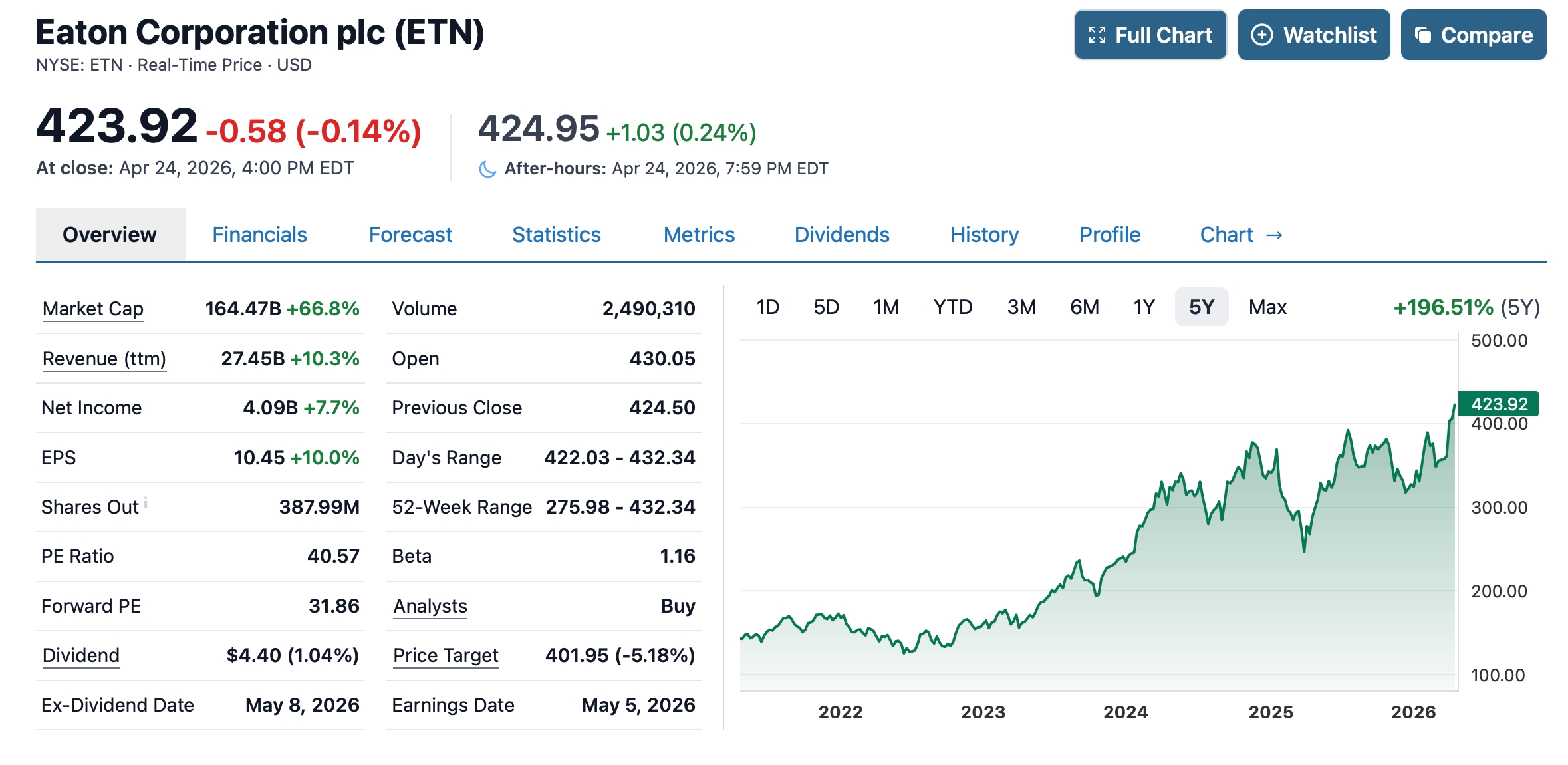The height and width of the screenshot is (765, 1568).
Task: Switch chart range to YTD
Action: click(952, 307)
